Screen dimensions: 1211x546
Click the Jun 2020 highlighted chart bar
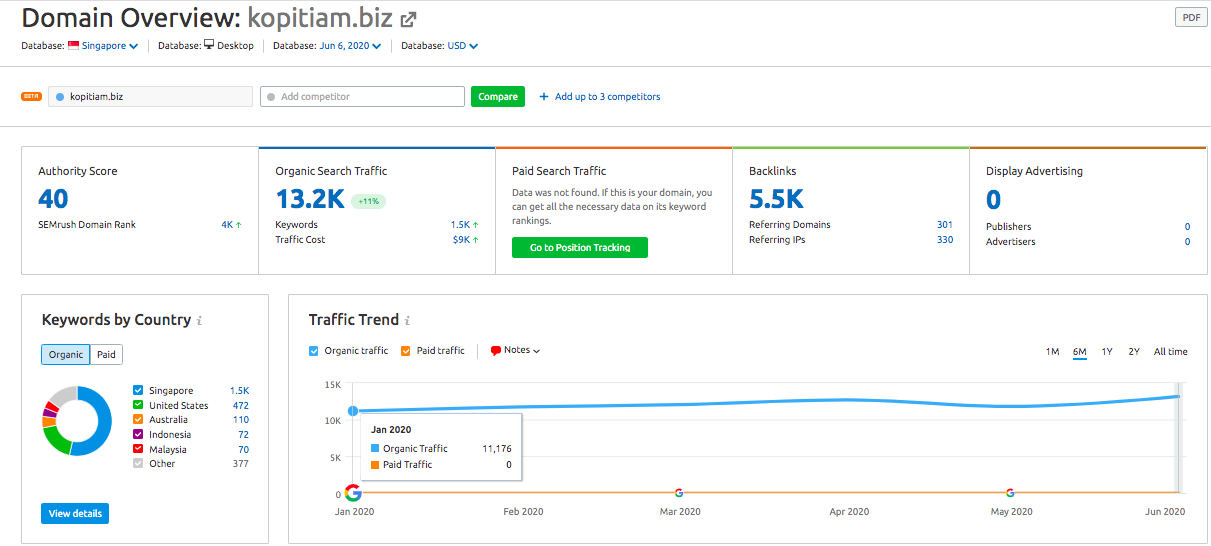[1178, 437]
